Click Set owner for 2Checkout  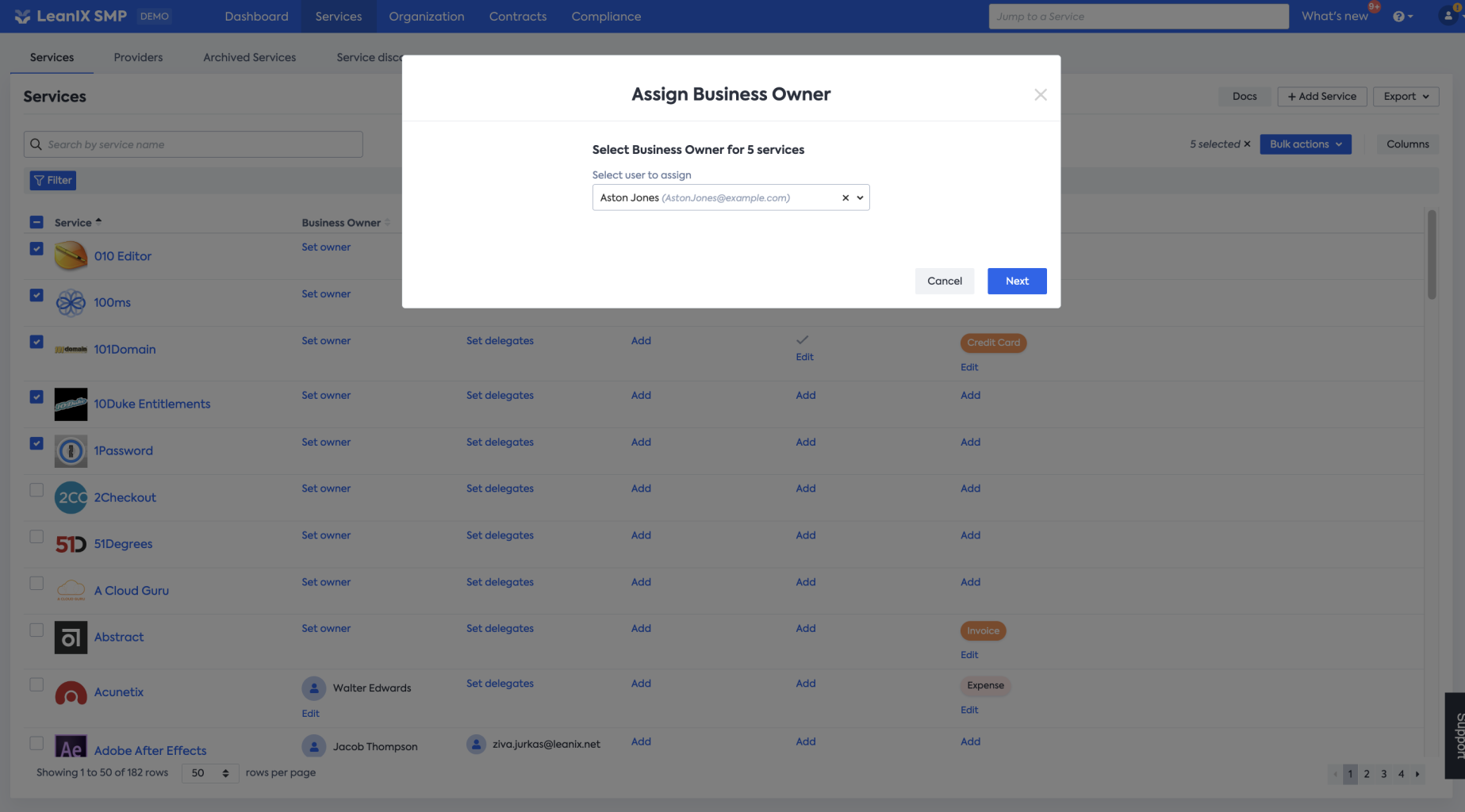[x=326, y=488]
